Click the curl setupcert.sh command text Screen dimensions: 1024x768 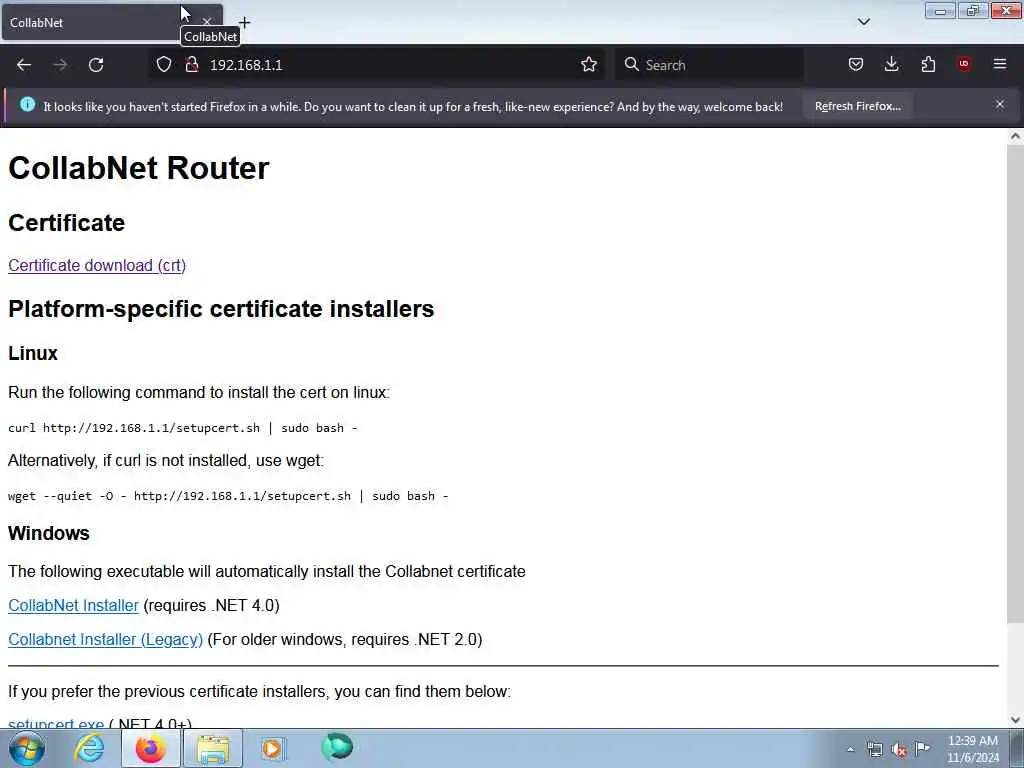pyautogui.click(x=183, y=428)
